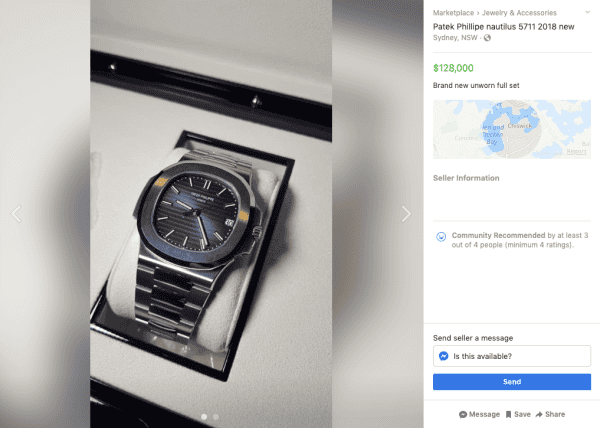Click the Community Recommended smiley icon
The width and height of the screenshot is (600, 428).
tap(441, 237)
